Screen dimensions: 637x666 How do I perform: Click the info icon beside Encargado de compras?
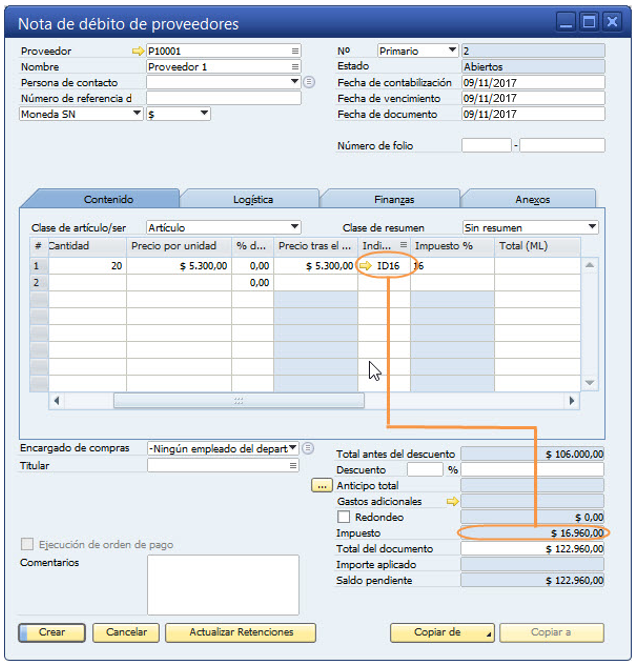pos(309,448)
